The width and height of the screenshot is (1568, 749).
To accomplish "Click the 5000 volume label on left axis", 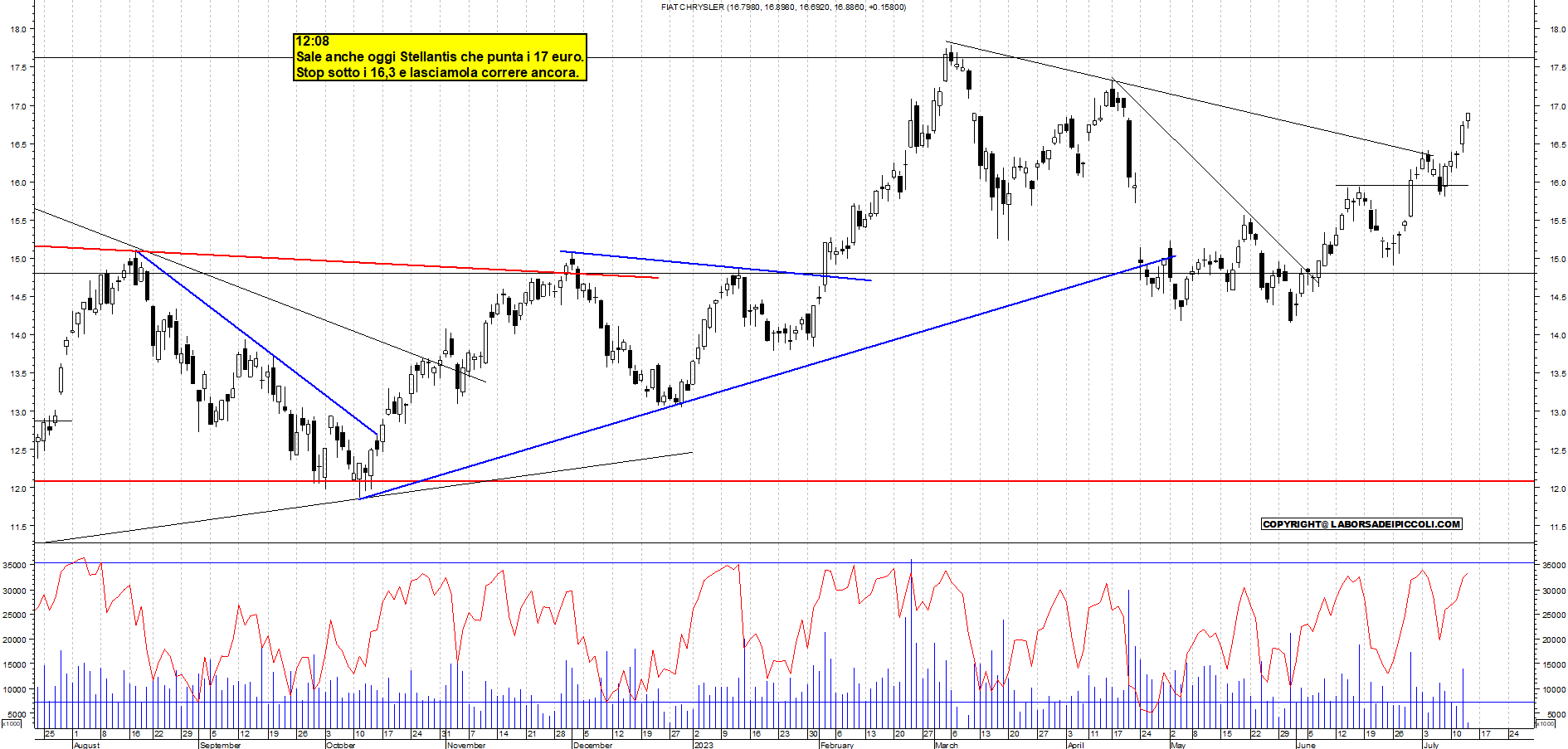I will coord(16,713).
